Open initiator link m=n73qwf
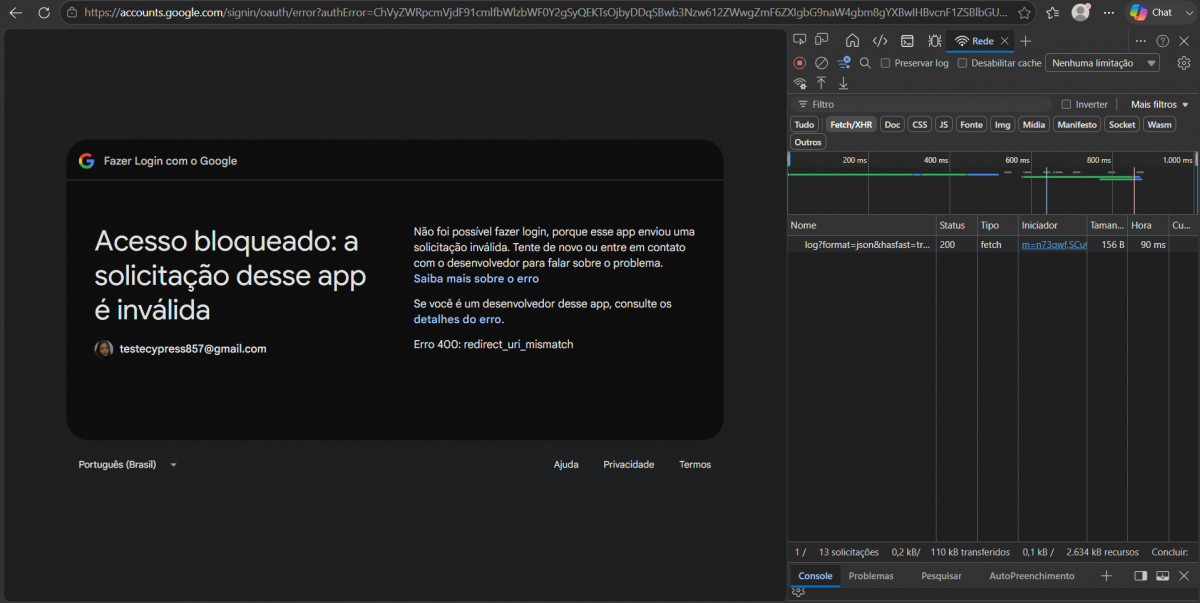 point(1053,244)
